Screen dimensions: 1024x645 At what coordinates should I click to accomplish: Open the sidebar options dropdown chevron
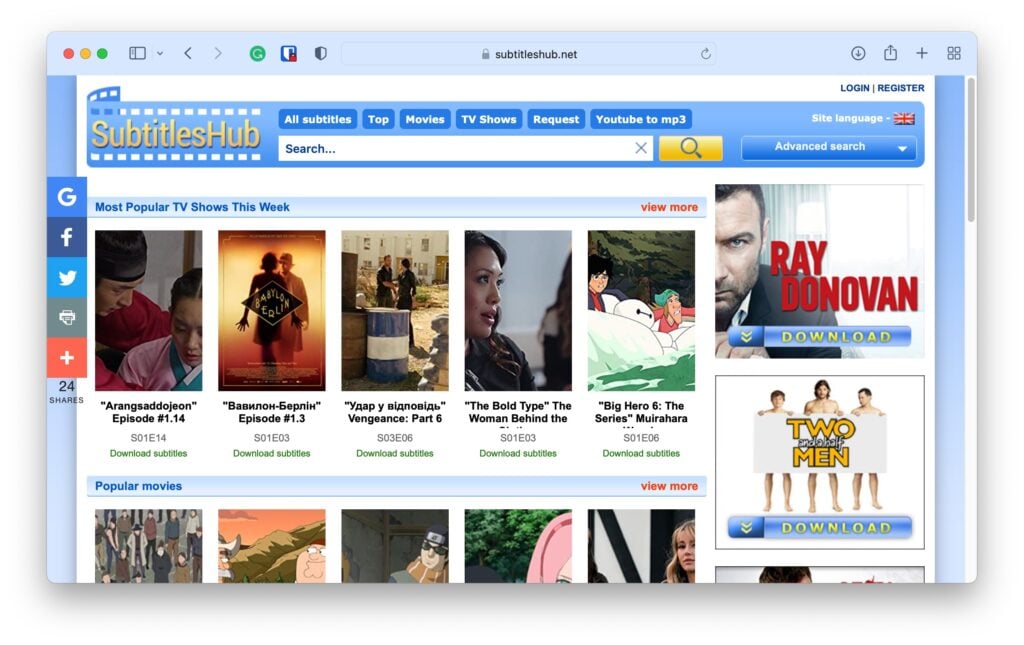click(x=160, y=54)
